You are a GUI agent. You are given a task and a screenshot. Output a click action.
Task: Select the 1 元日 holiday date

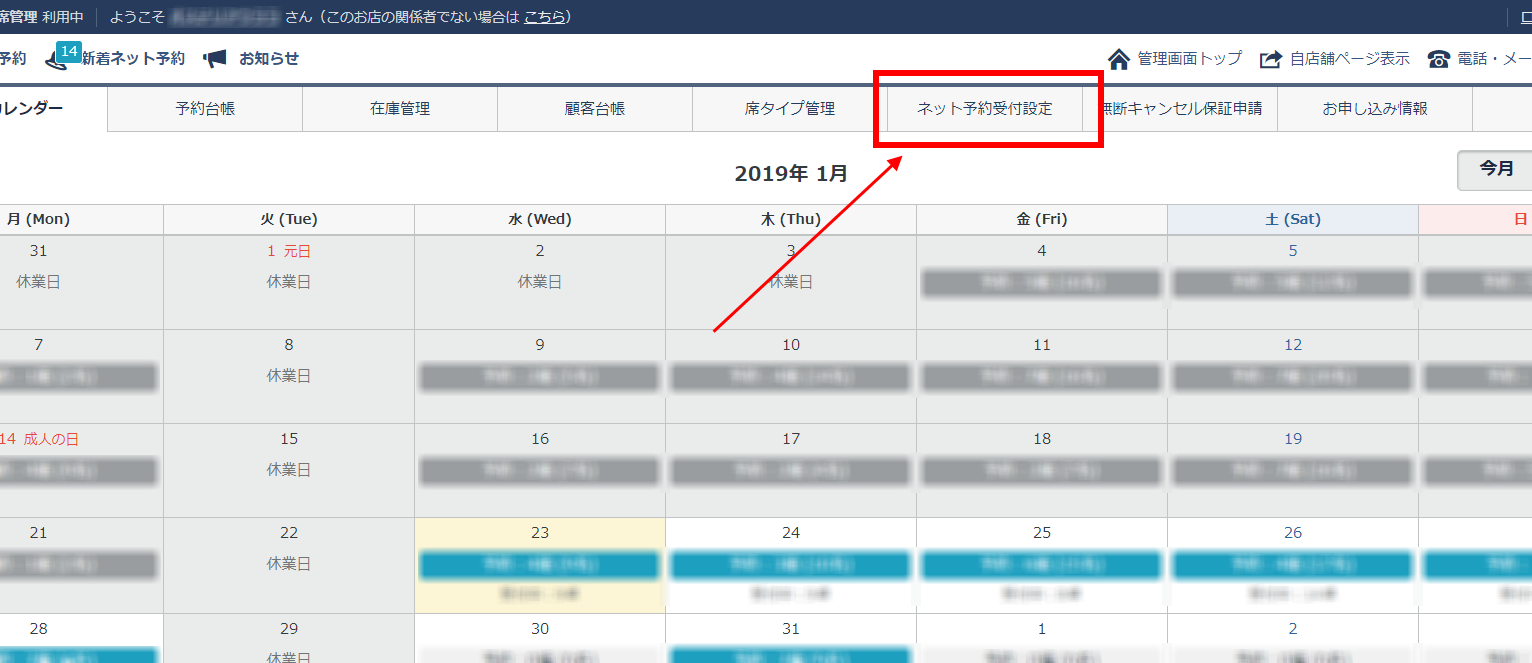[x=289, y=251]
